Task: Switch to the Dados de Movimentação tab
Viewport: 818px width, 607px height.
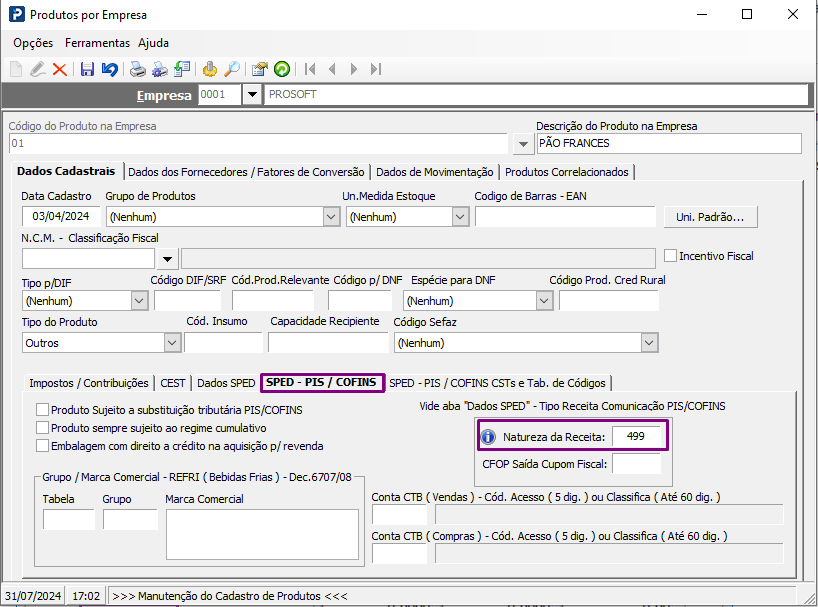Action: click(435, 172)
